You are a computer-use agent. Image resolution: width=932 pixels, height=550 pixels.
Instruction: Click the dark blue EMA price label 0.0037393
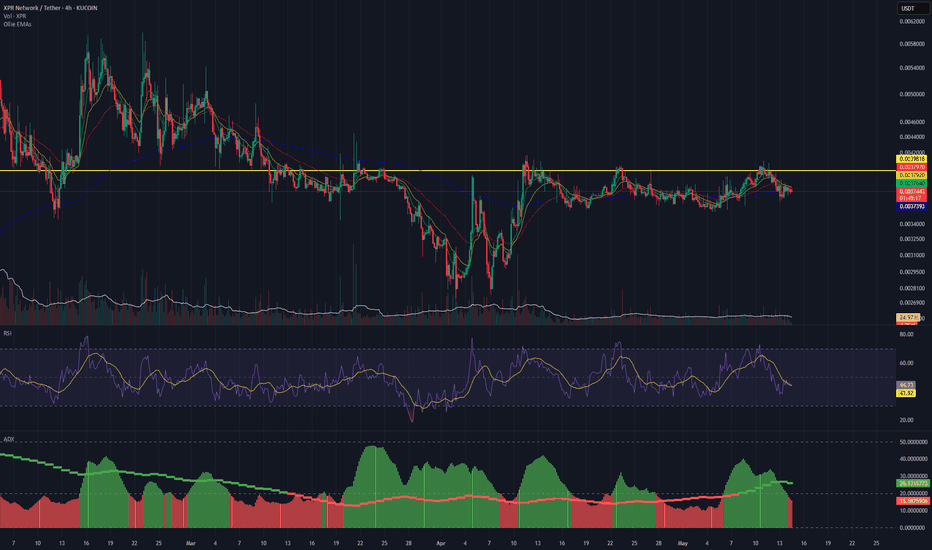911,206
